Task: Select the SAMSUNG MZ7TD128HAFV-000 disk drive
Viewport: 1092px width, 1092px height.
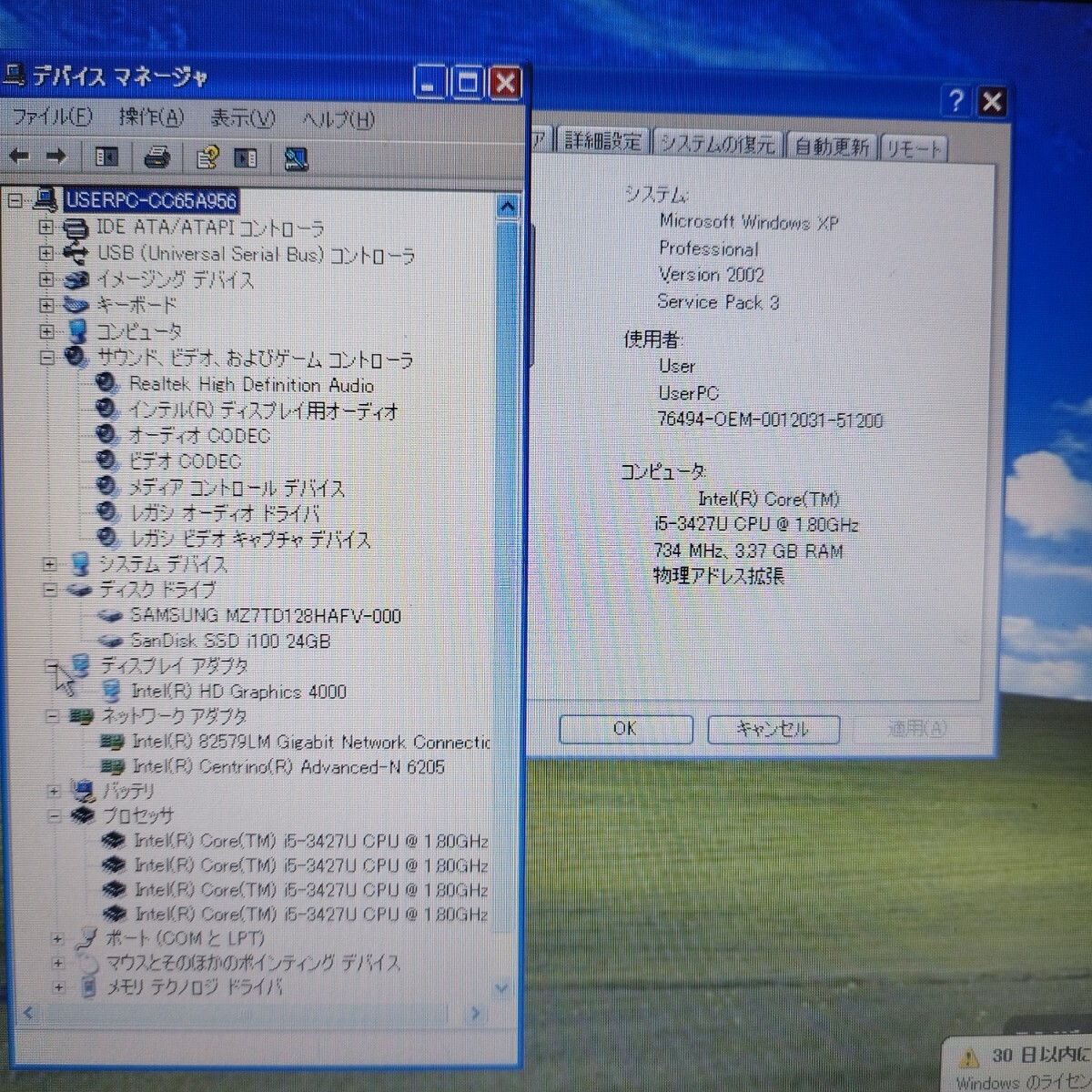Action: click(265, 616)
